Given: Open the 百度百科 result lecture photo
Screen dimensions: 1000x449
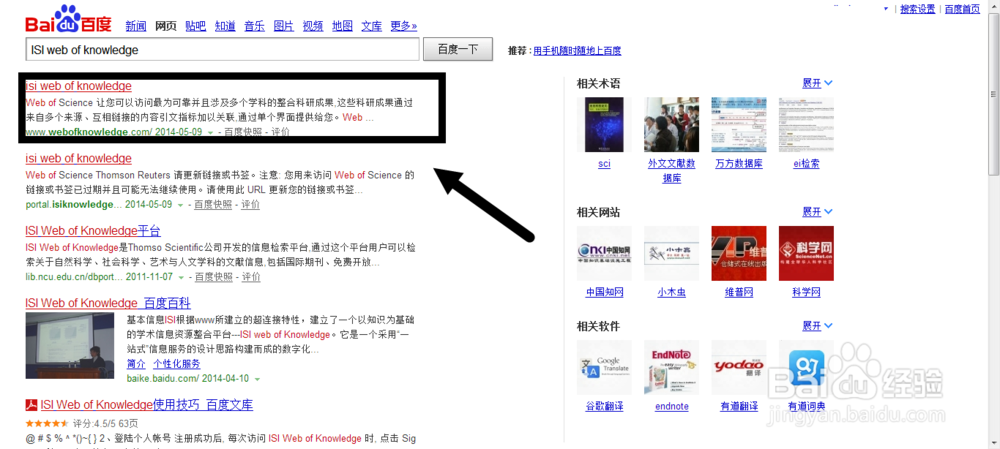Looking at the screenshot, I should [x=70, y=345].
